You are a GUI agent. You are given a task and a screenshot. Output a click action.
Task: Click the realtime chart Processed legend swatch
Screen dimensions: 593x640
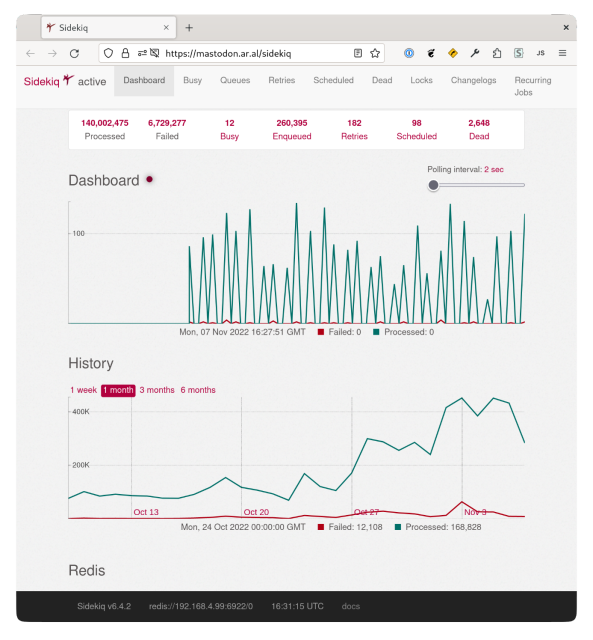pyautogui.click(x=376, y=332)
